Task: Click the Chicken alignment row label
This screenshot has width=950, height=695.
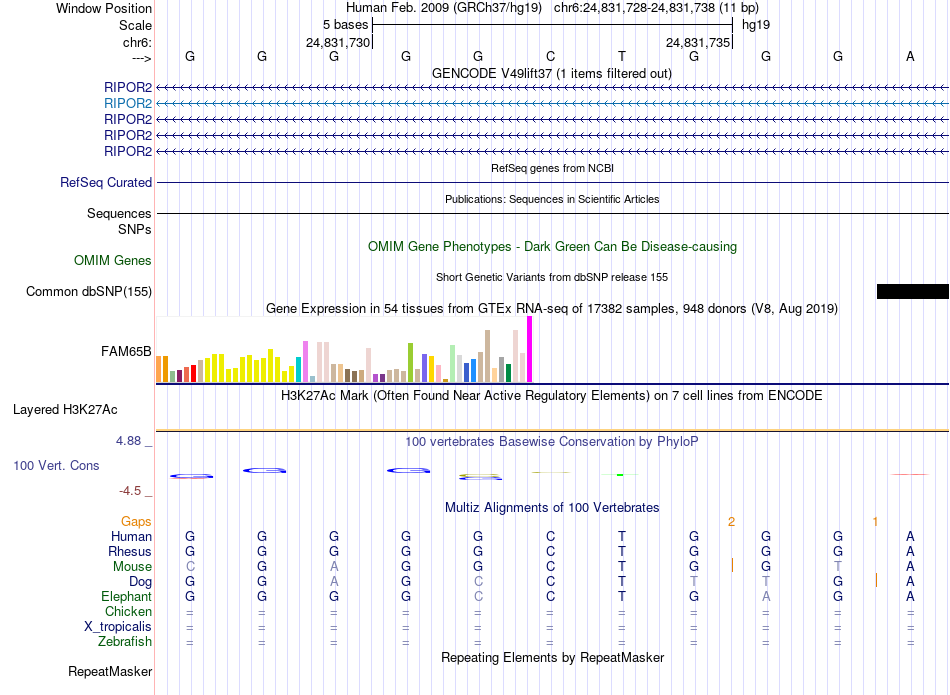Action: coord(128,611)
